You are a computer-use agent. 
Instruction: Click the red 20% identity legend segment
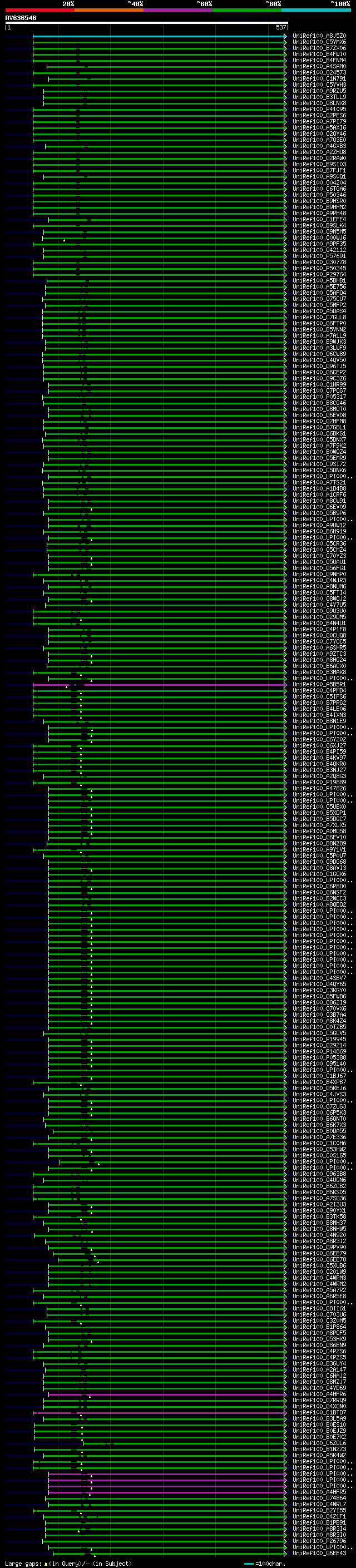point(39,10)
